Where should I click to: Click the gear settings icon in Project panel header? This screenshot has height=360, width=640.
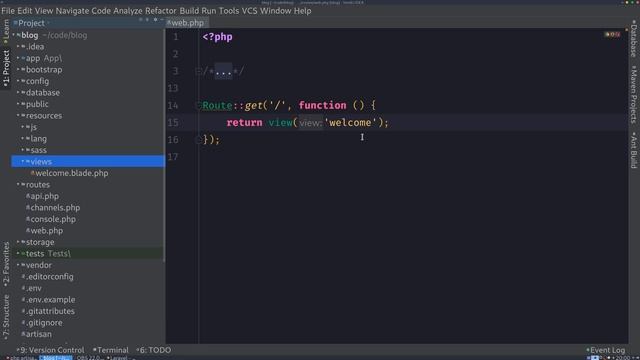[x=155, y=20]
